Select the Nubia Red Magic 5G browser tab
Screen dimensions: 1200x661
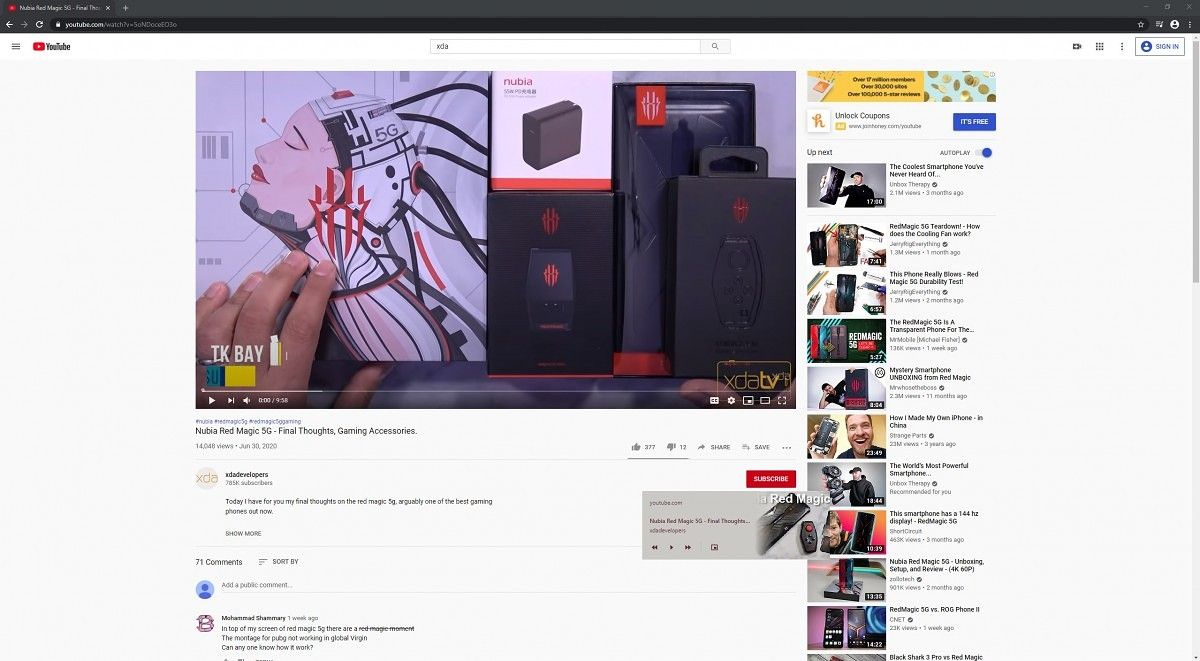tap(55, 7)
